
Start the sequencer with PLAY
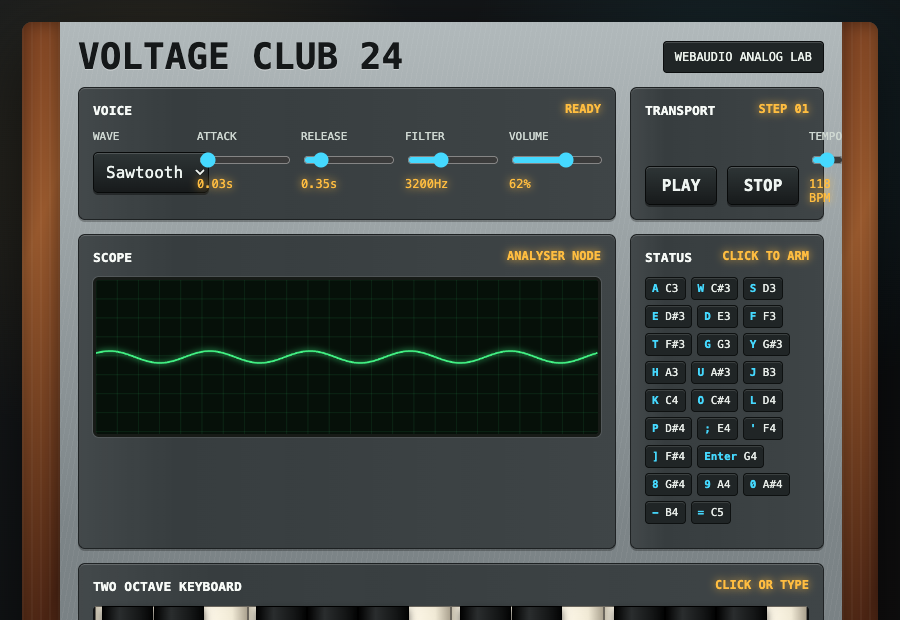pos(681,185)
